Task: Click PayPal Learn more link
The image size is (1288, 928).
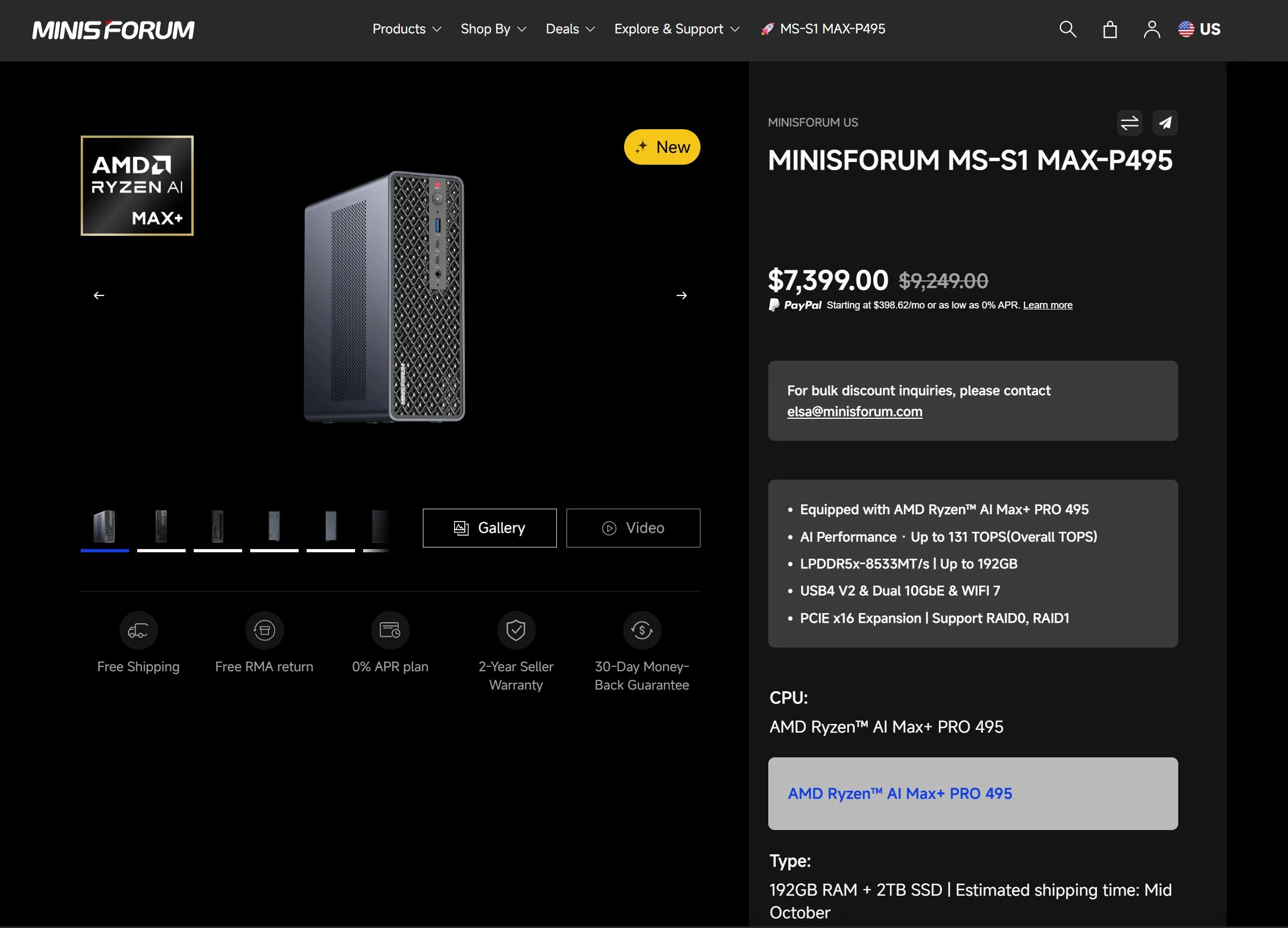Action: tap(1047, 305)
